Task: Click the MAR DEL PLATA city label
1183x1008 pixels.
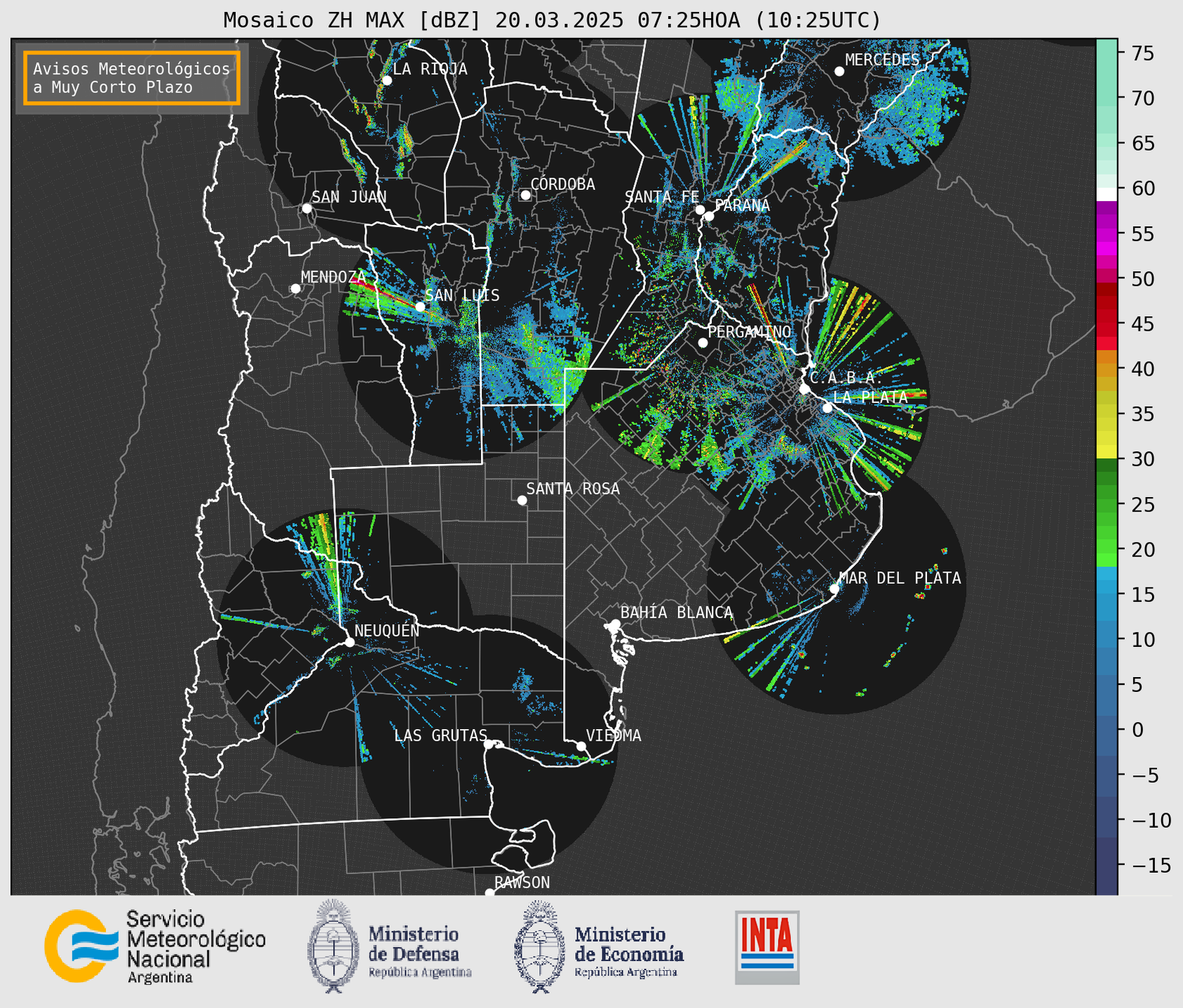Action: click(900, 578)
